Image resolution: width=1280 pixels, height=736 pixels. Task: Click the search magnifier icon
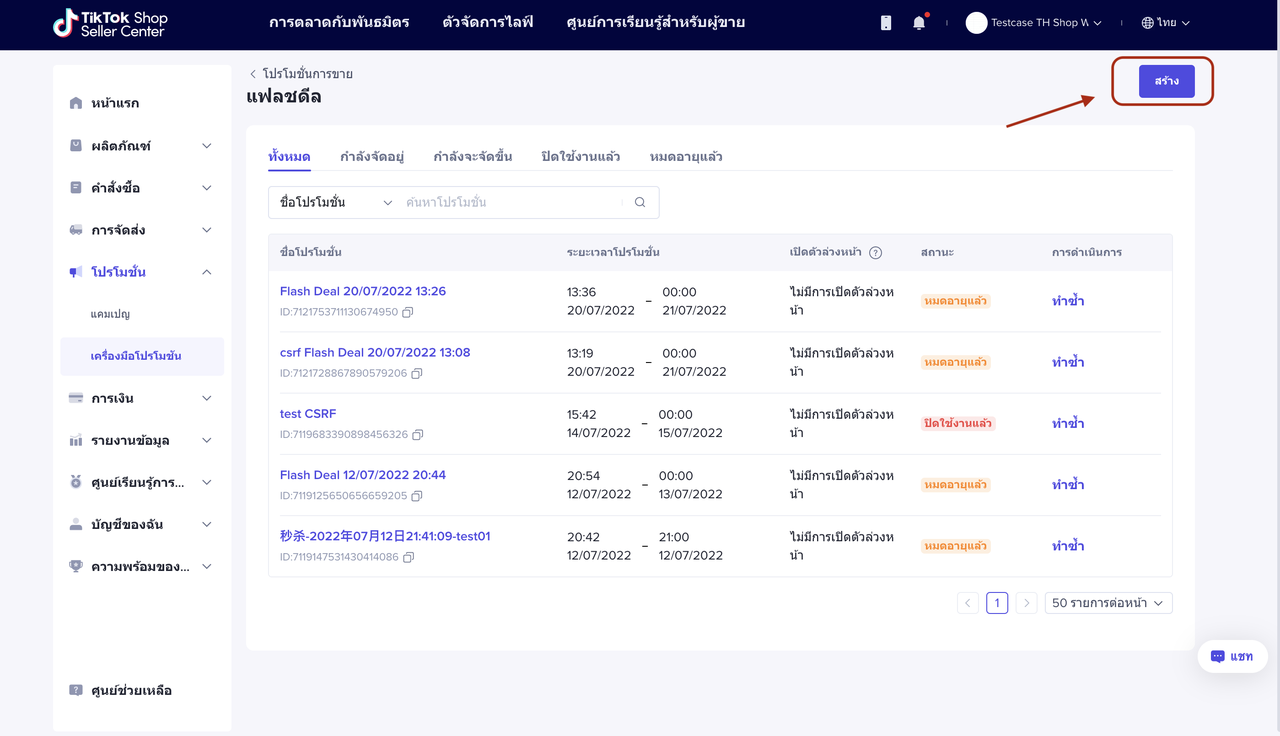pos(640,202)
